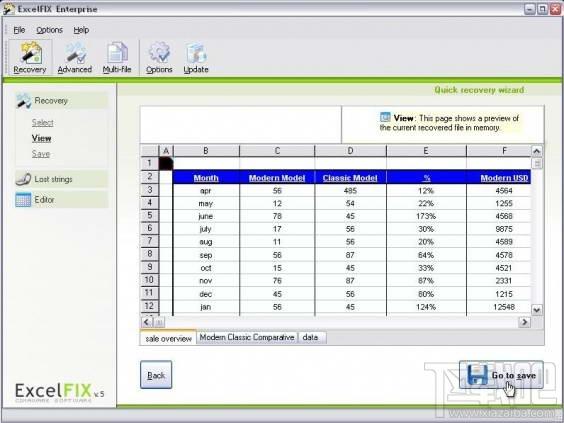
Task: Click the ExcelFIX title bar app icon
Action: tap(9, 9)
